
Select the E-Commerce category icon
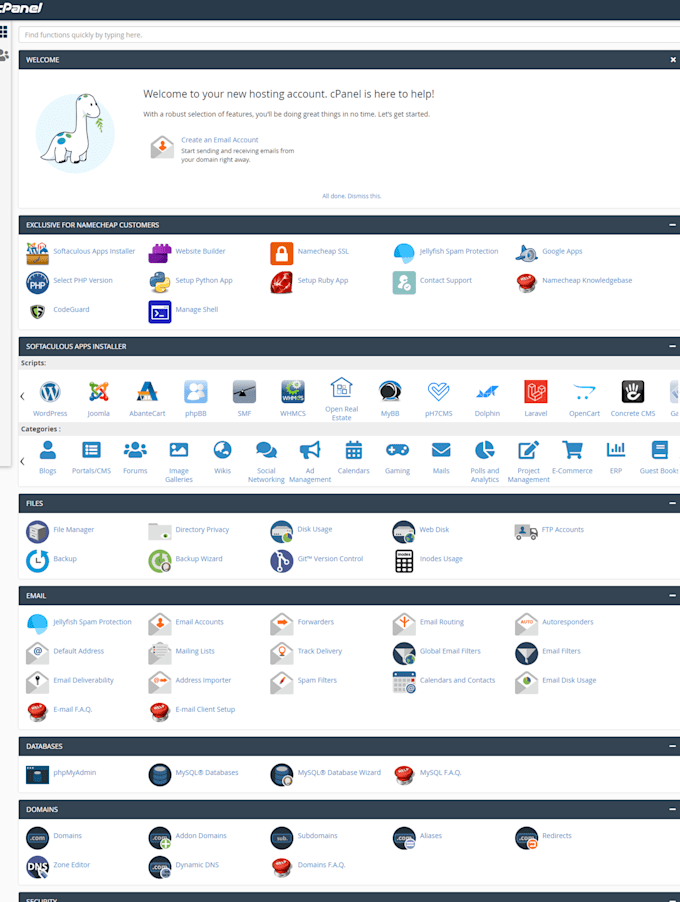[572, 450]
